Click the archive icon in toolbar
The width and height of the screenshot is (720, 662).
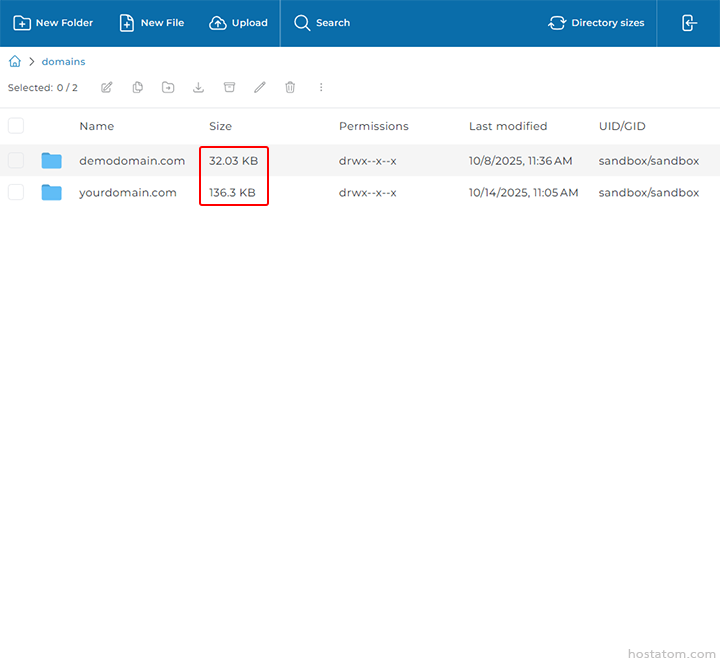coord(229,88)
